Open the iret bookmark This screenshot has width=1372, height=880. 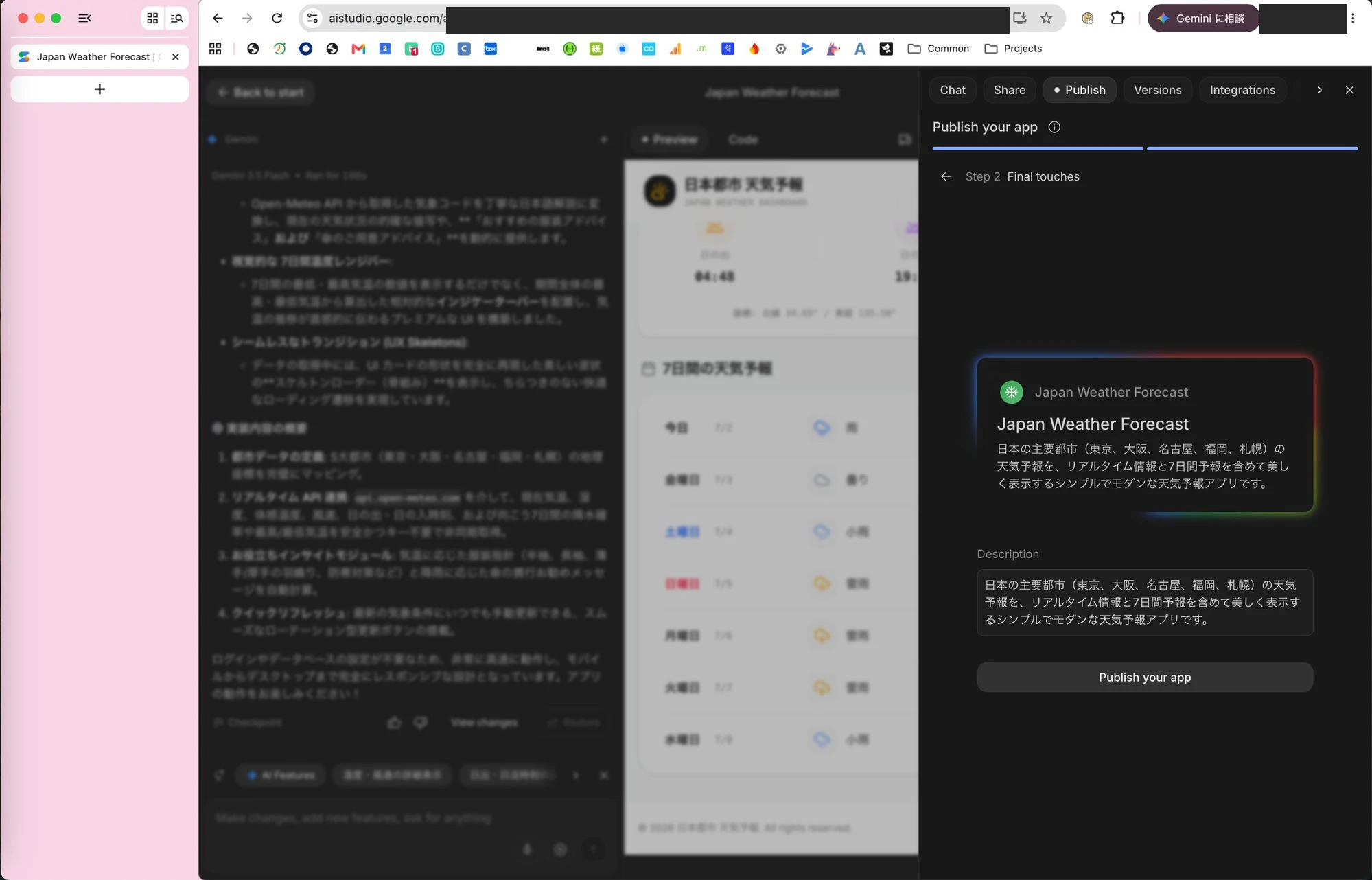coord(543,49)
